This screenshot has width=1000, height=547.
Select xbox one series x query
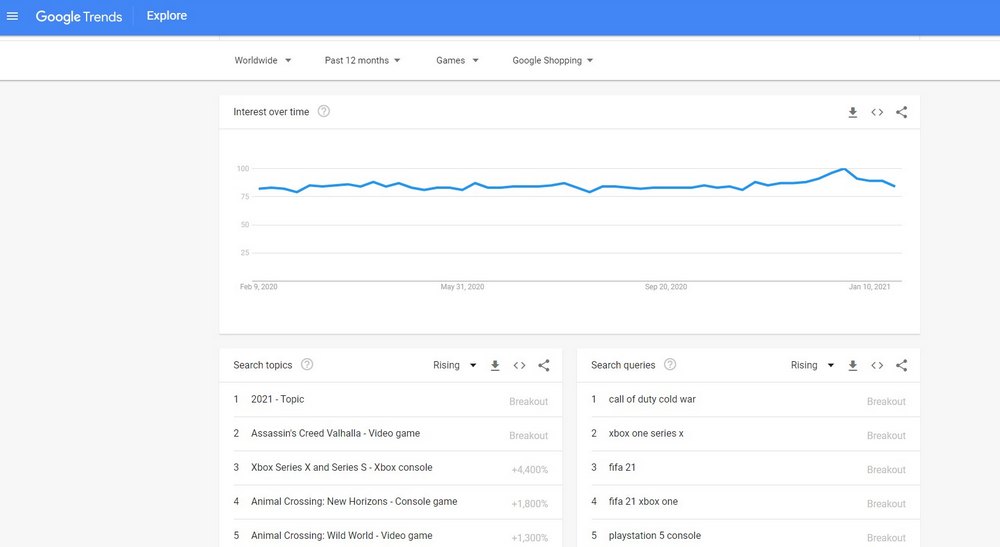748,434
